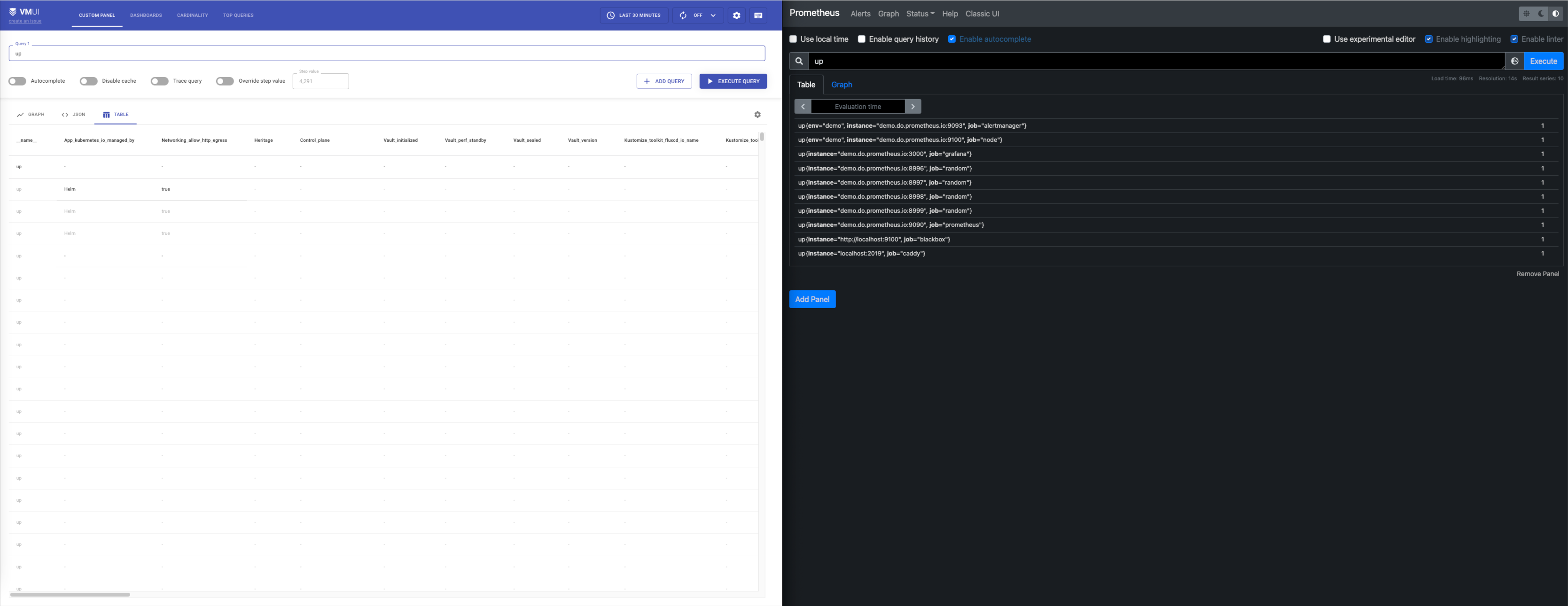Check the Use local time checkbox
Viewport: 1568px width, 606px height.
coord(793,39)
